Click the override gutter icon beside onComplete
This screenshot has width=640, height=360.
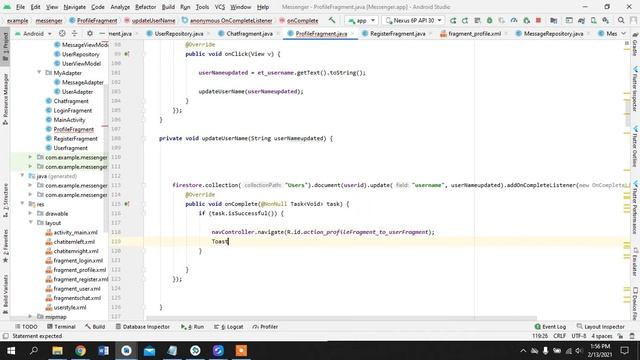(x=127, y=204)
